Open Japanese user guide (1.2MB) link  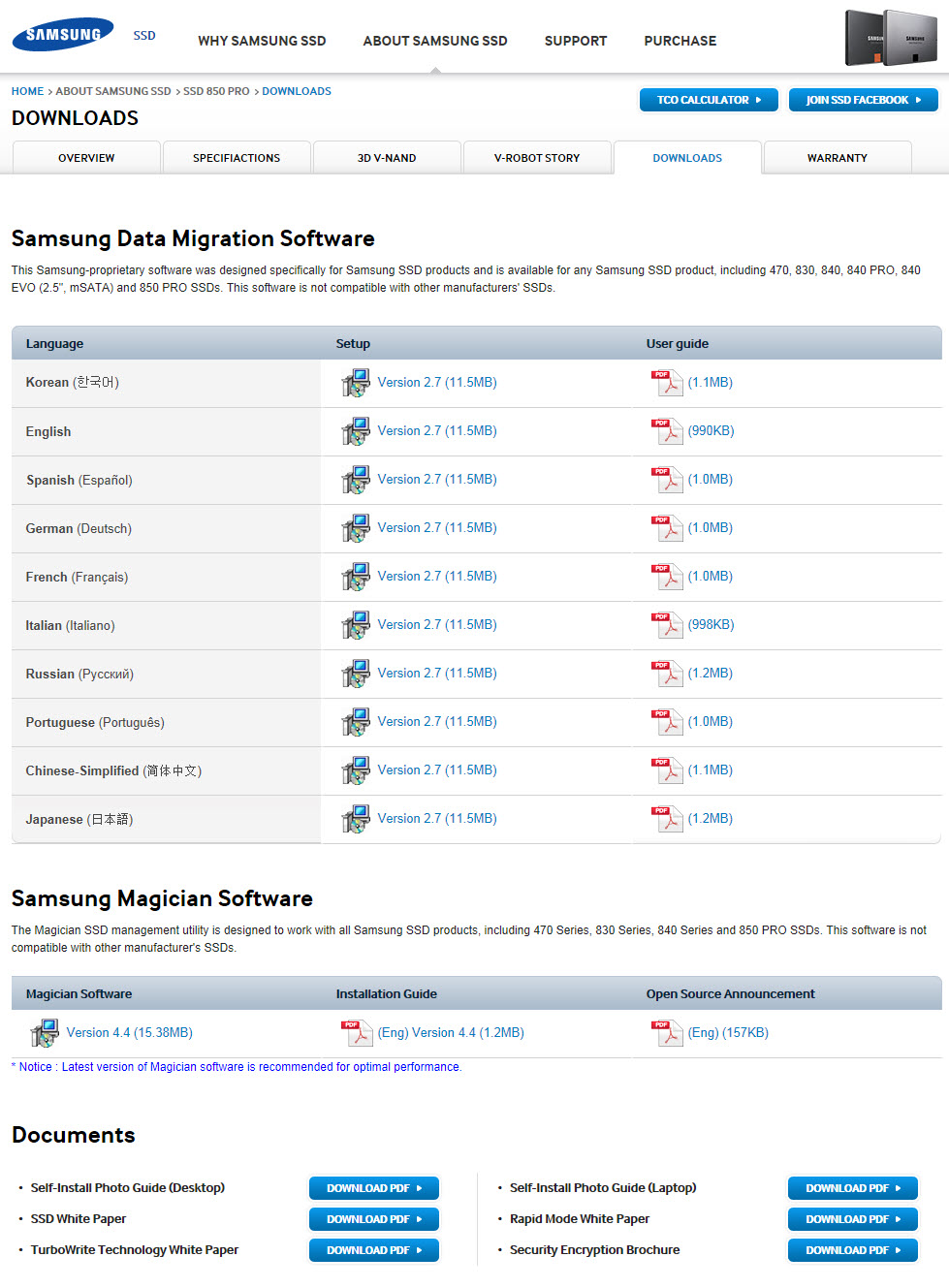point(711,819)
